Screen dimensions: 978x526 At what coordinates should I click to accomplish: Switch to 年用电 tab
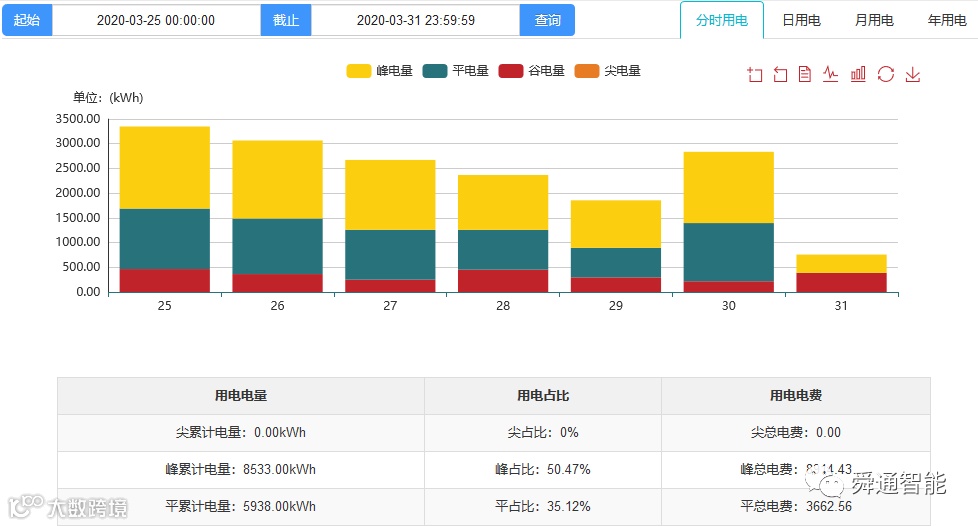pyautogui.click(x=947, y=20)
